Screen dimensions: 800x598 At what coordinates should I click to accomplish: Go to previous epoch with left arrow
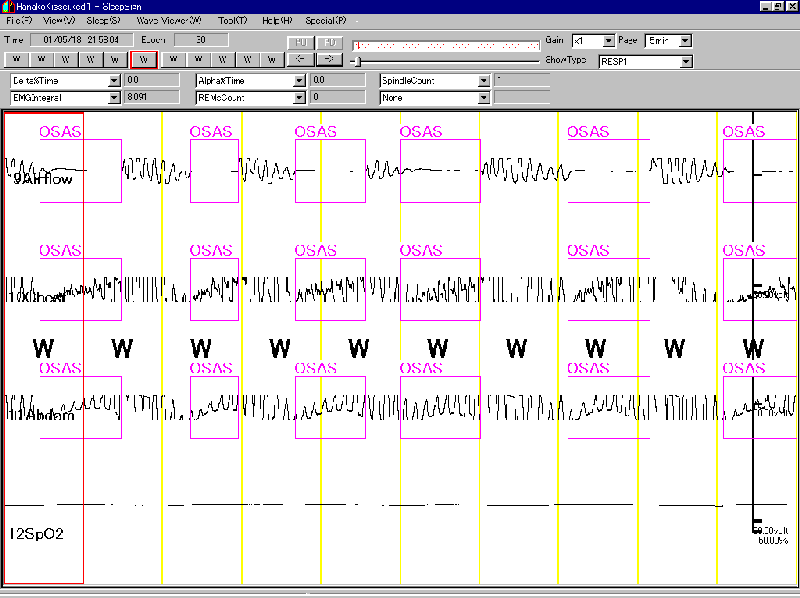click(301, 59)
